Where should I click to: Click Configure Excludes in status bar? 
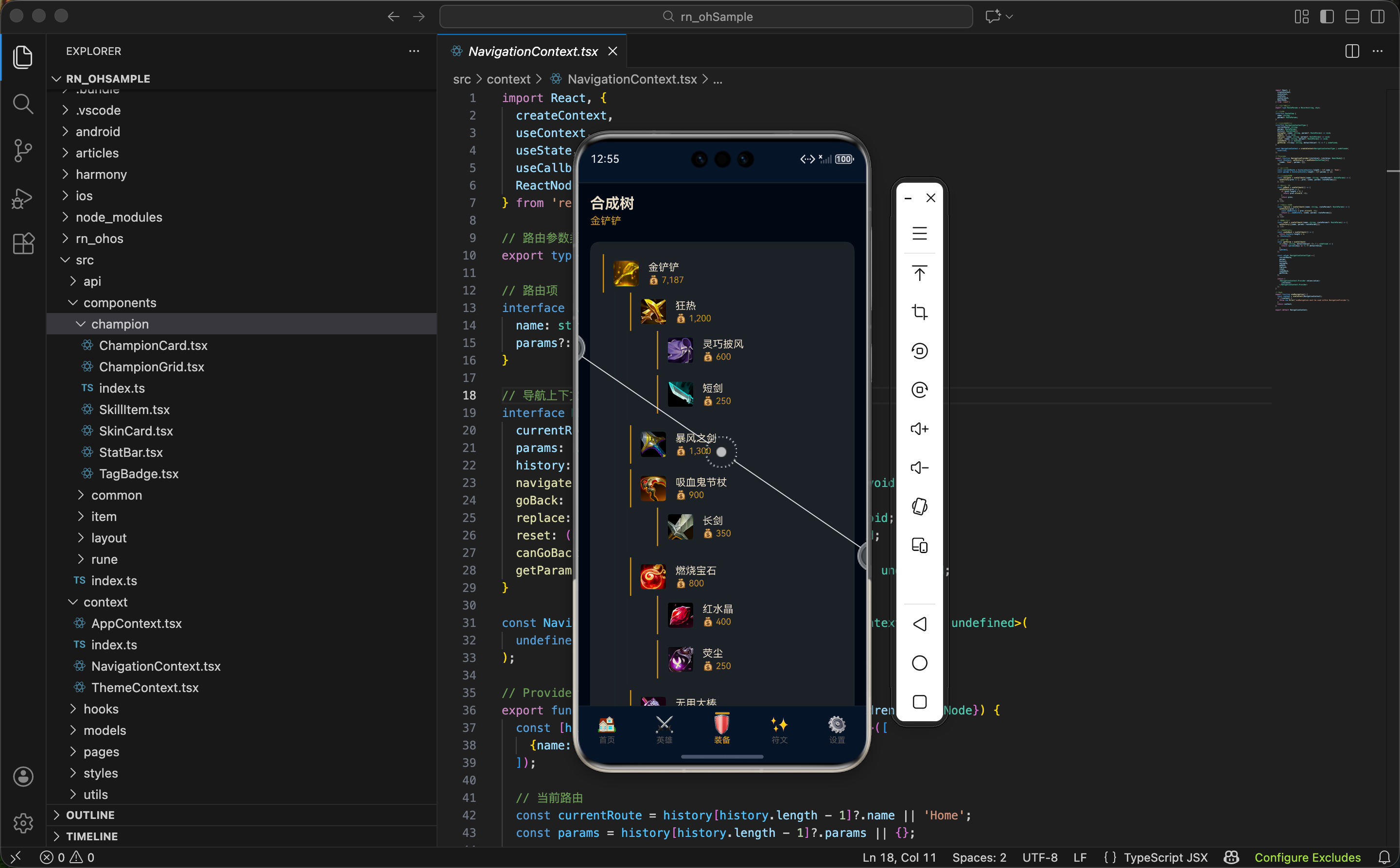click(1307, 857)
